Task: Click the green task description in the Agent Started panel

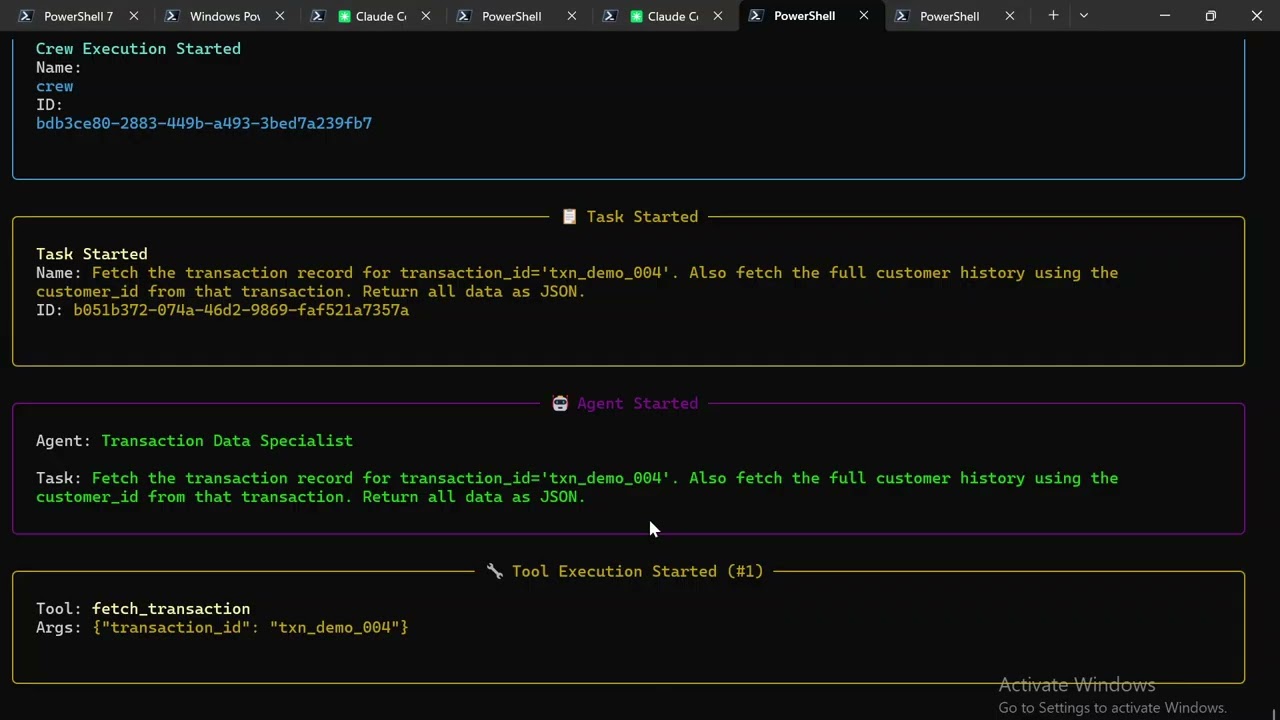Action: pos(577,487)
